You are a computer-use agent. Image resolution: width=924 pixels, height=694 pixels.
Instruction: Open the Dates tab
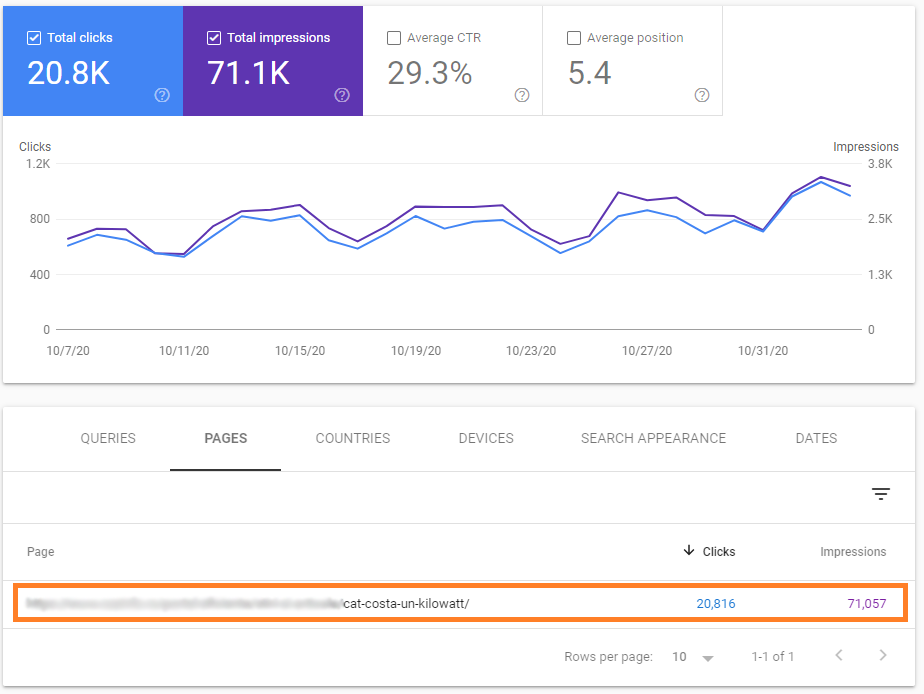pos(816,438)
